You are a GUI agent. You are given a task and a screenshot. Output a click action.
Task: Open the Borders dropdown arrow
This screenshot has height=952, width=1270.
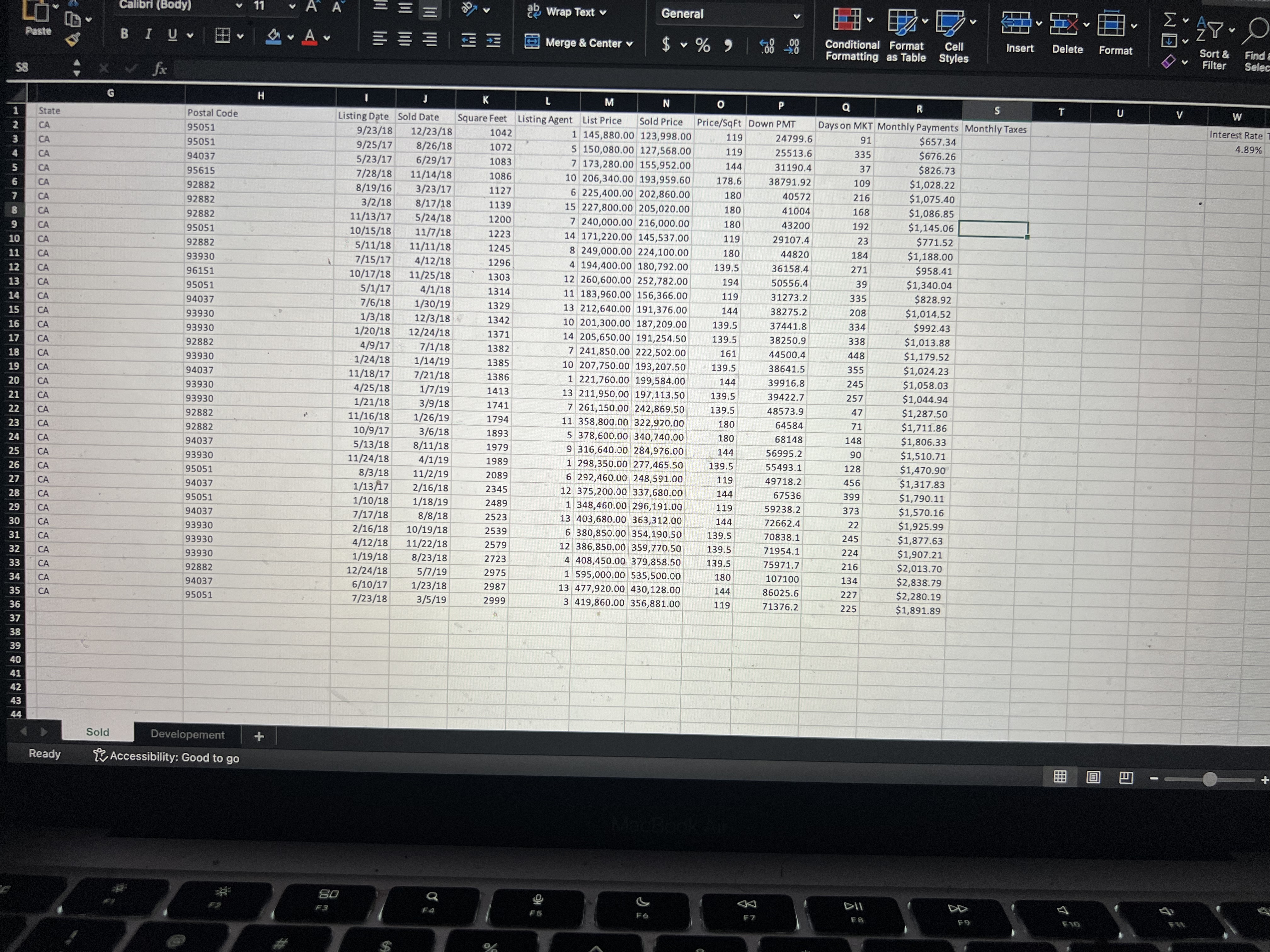click(241, 37)
